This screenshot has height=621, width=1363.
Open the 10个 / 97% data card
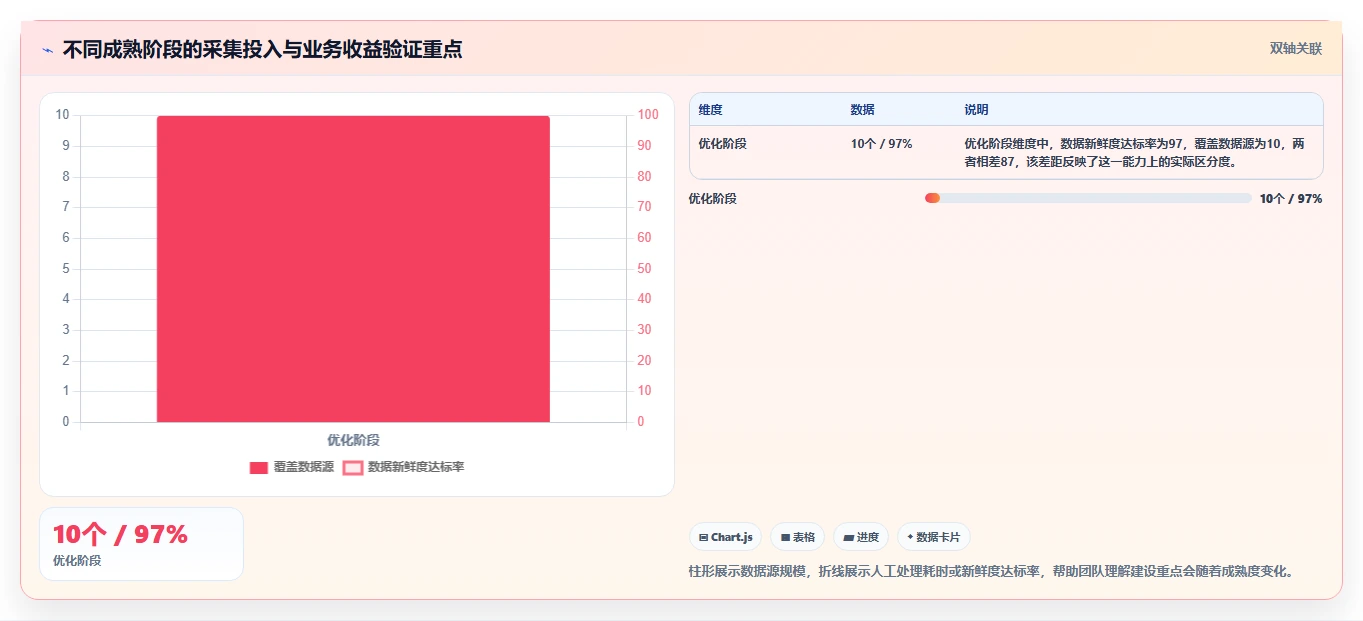click(x=141, y=544)
